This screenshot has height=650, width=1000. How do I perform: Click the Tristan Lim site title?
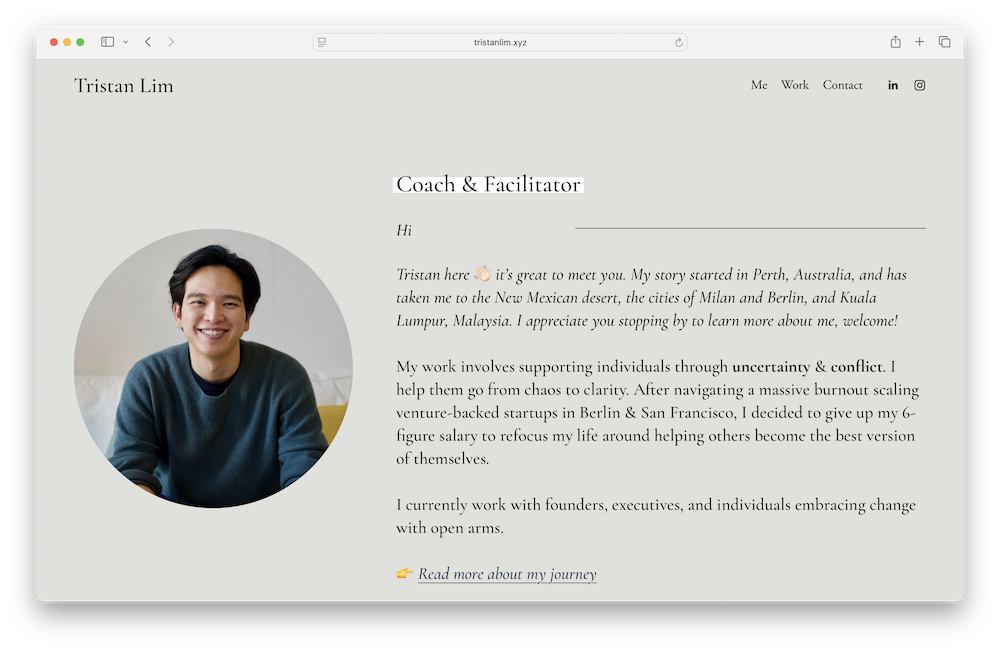point(124,86)
